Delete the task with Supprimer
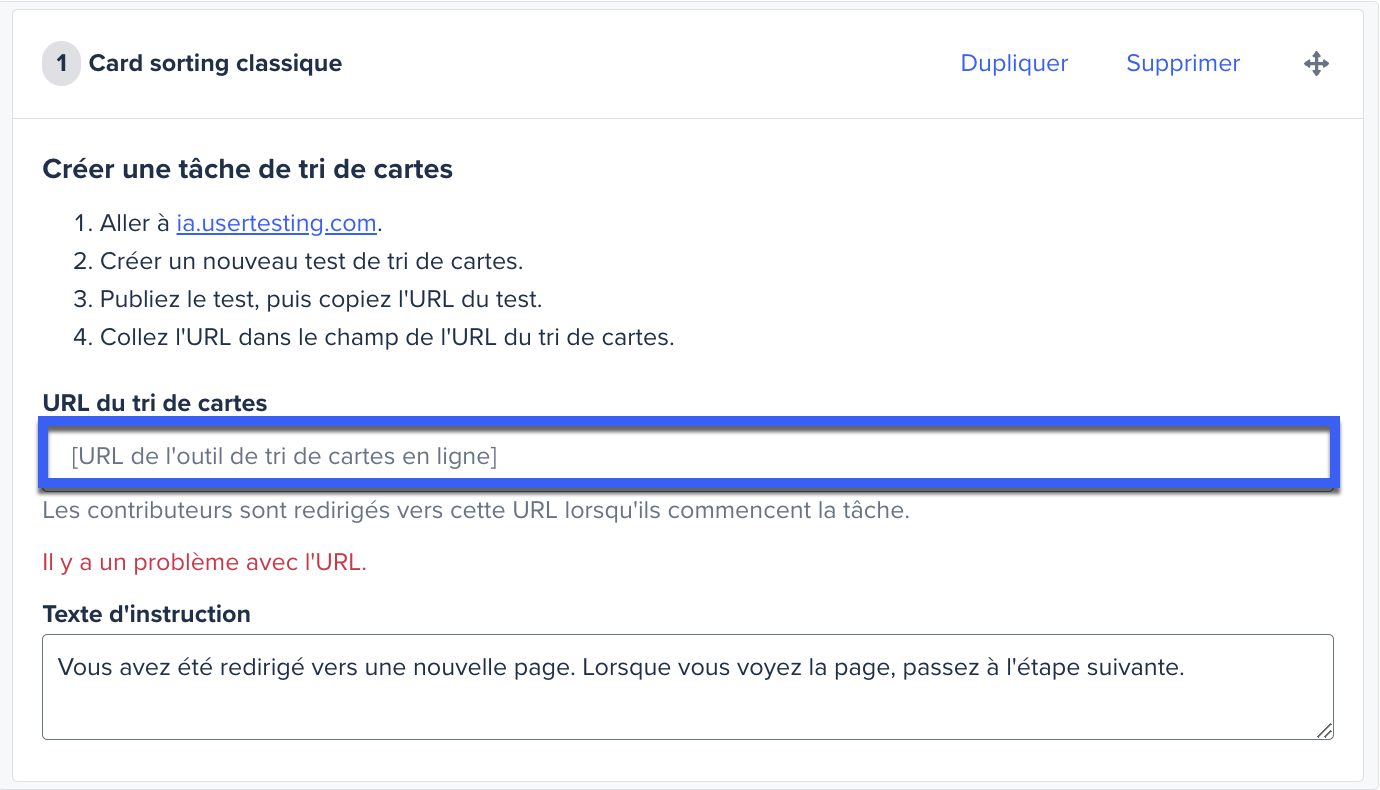Image resolution: width=1380 pixels, height=790 pixels. 1183,63
